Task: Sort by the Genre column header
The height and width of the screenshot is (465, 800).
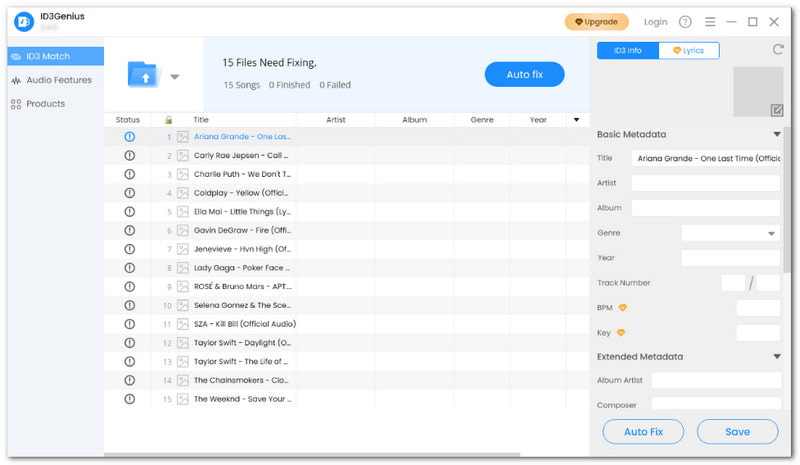Action: point(482,120)
